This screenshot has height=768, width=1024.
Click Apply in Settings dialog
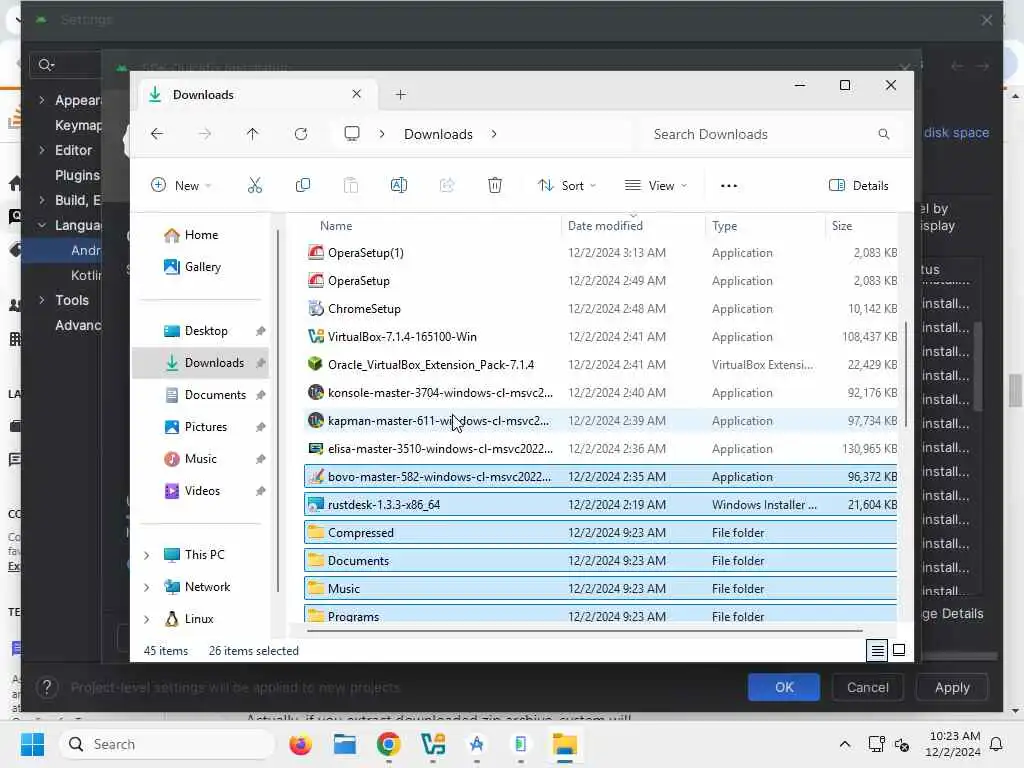[x=952, y=687]
